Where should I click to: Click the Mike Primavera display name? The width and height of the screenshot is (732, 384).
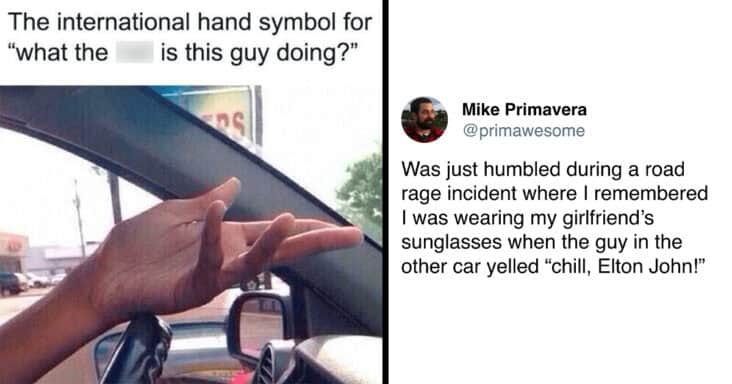point(524,110)
